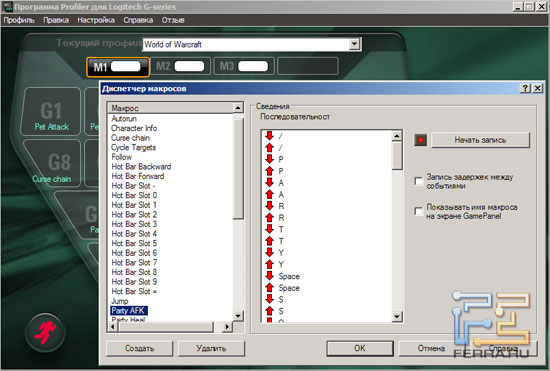The image size is (550, 371).
Task: Select the Hot Bar Backward macro
Action: pyautogui.click(x=141, y=167)
